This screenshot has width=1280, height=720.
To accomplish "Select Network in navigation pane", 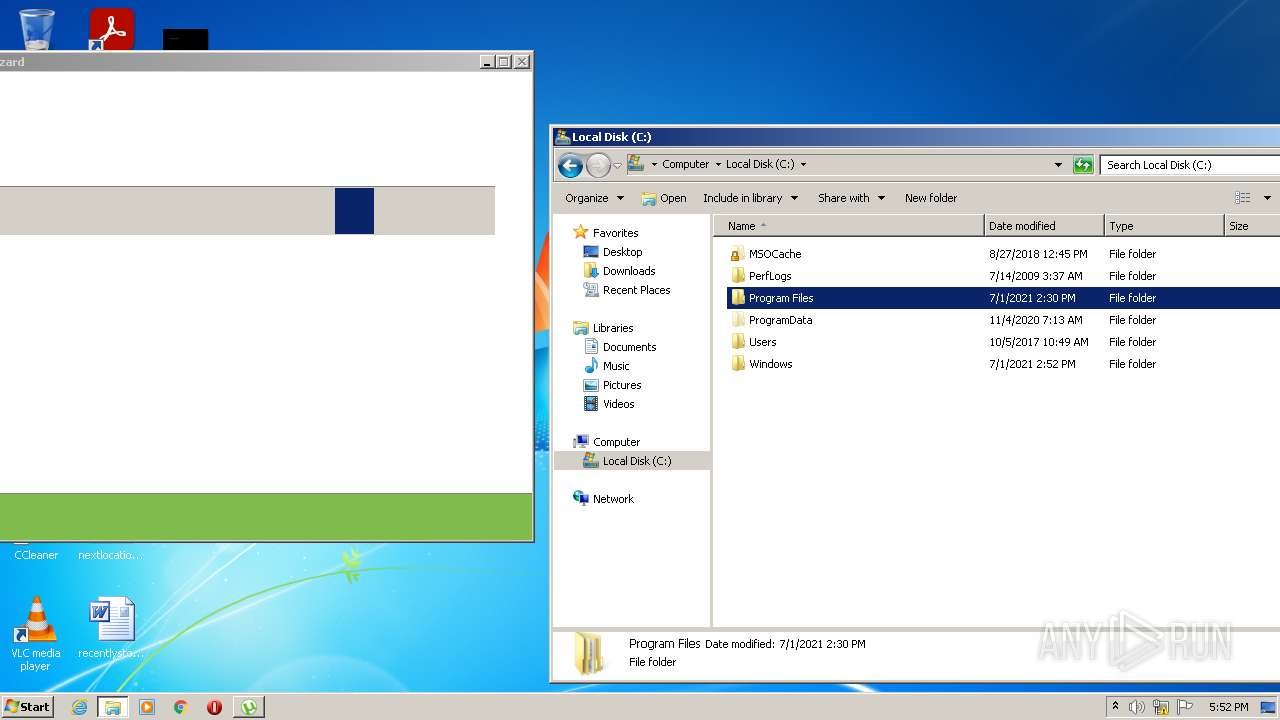I will (613, 499).
